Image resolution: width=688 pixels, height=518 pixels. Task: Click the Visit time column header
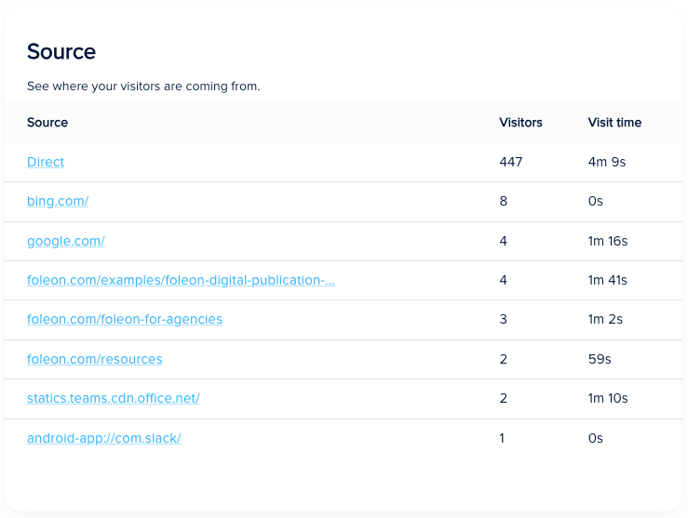point(614,123)
